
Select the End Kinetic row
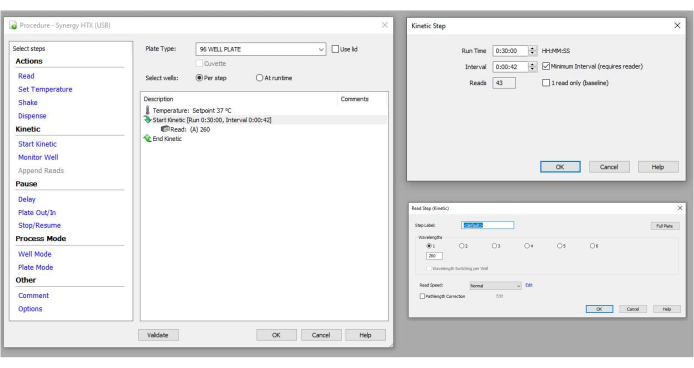coord(264,139)
